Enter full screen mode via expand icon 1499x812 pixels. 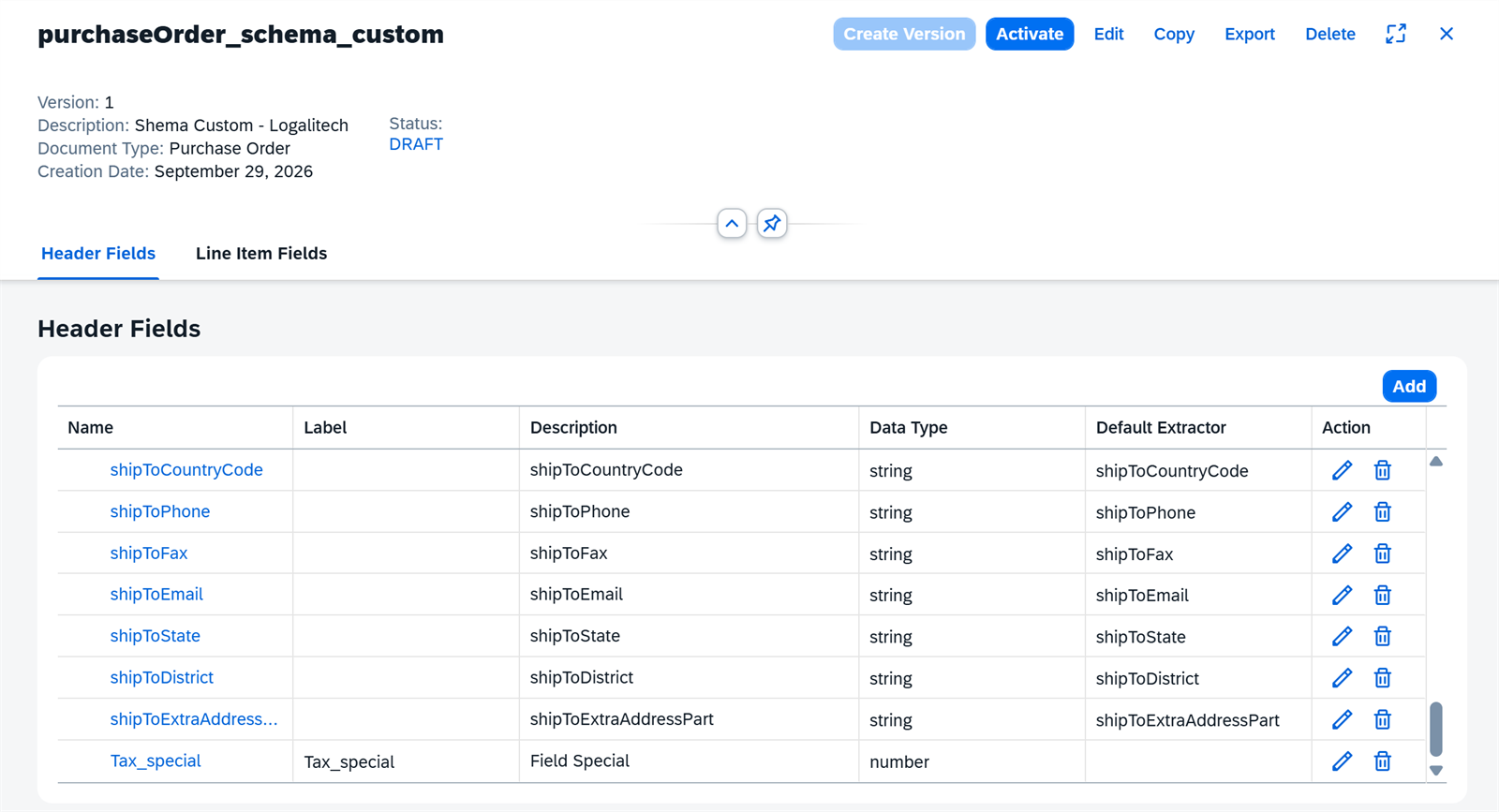tap(1396, 34)
